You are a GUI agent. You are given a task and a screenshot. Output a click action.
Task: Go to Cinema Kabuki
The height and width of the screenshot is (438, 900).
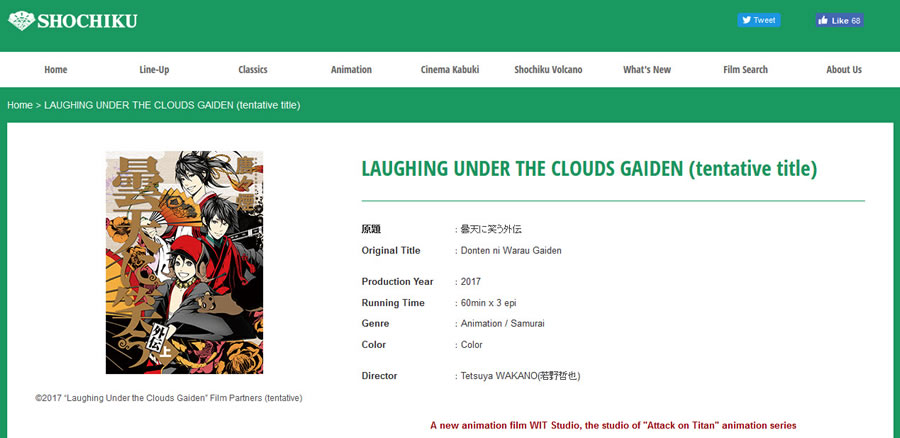click(x=450, y=69)
